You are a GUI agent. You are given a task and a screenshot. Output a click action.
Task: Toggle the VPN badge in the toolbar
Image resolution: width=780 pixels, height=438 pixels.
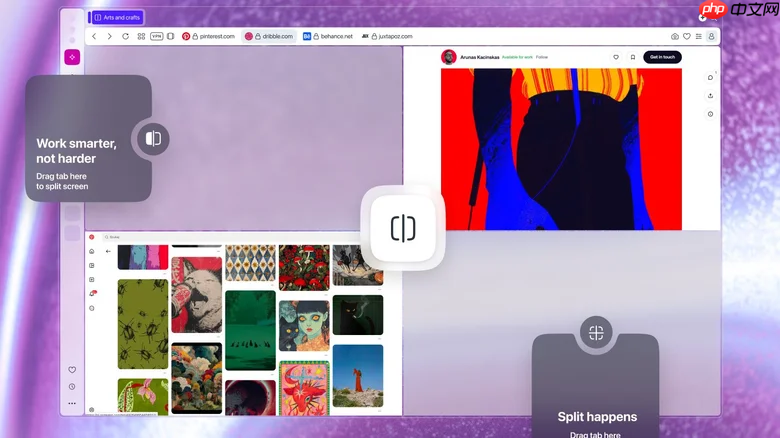pos(157,36)
